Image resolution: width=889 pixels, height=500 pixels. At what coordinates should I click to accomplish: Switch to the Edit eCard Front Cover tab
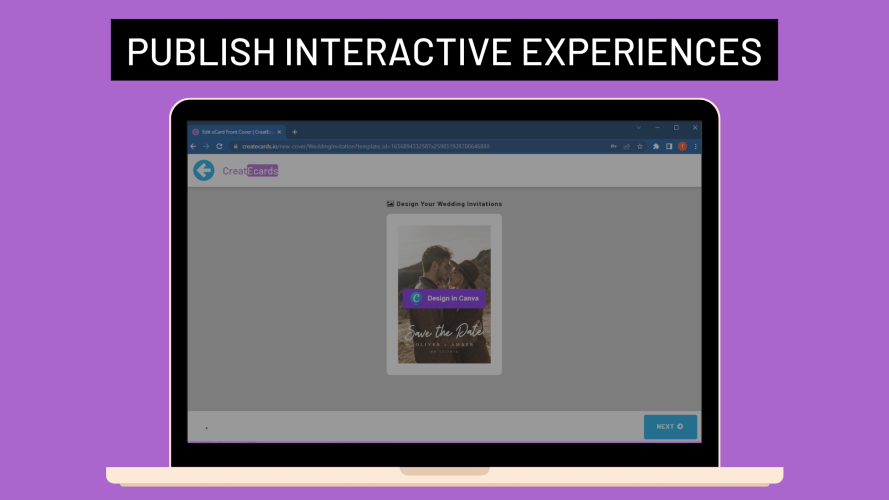(236, 132)
